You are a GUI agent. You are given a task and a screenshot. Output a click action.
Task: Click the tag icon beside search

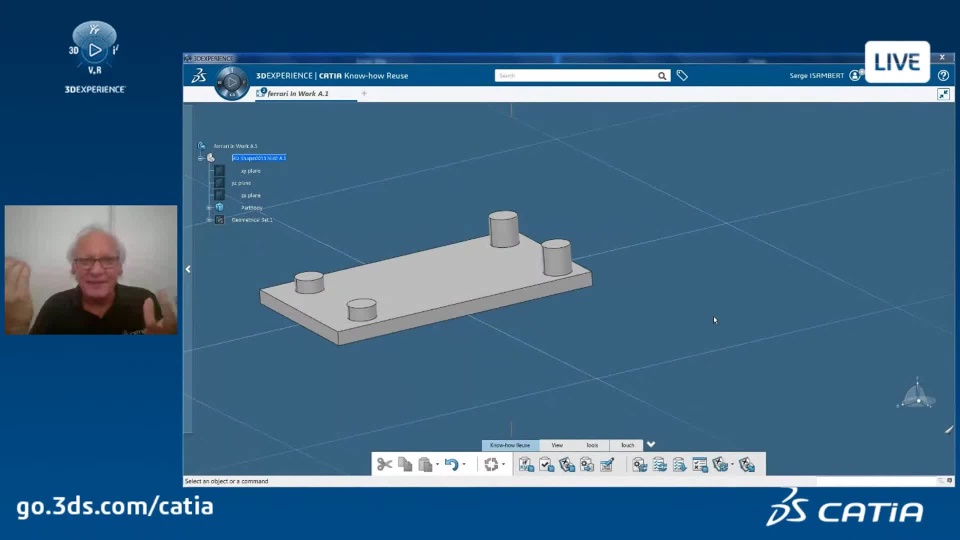pyautogui.click(x=682, y=76)
